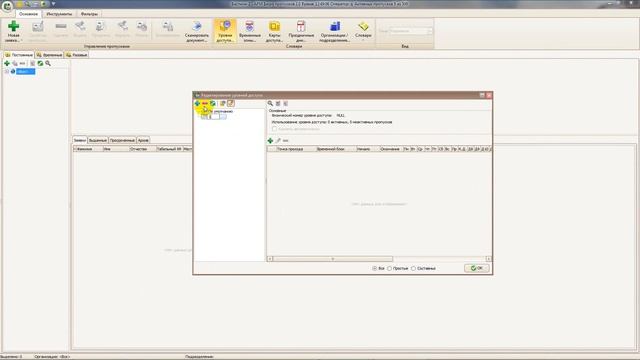Image resolution: width=640 pixels, height=360 pixels.
Task: Click the horizontal scrollbar thumb in dialog table
Action: [x=333, y=259]
